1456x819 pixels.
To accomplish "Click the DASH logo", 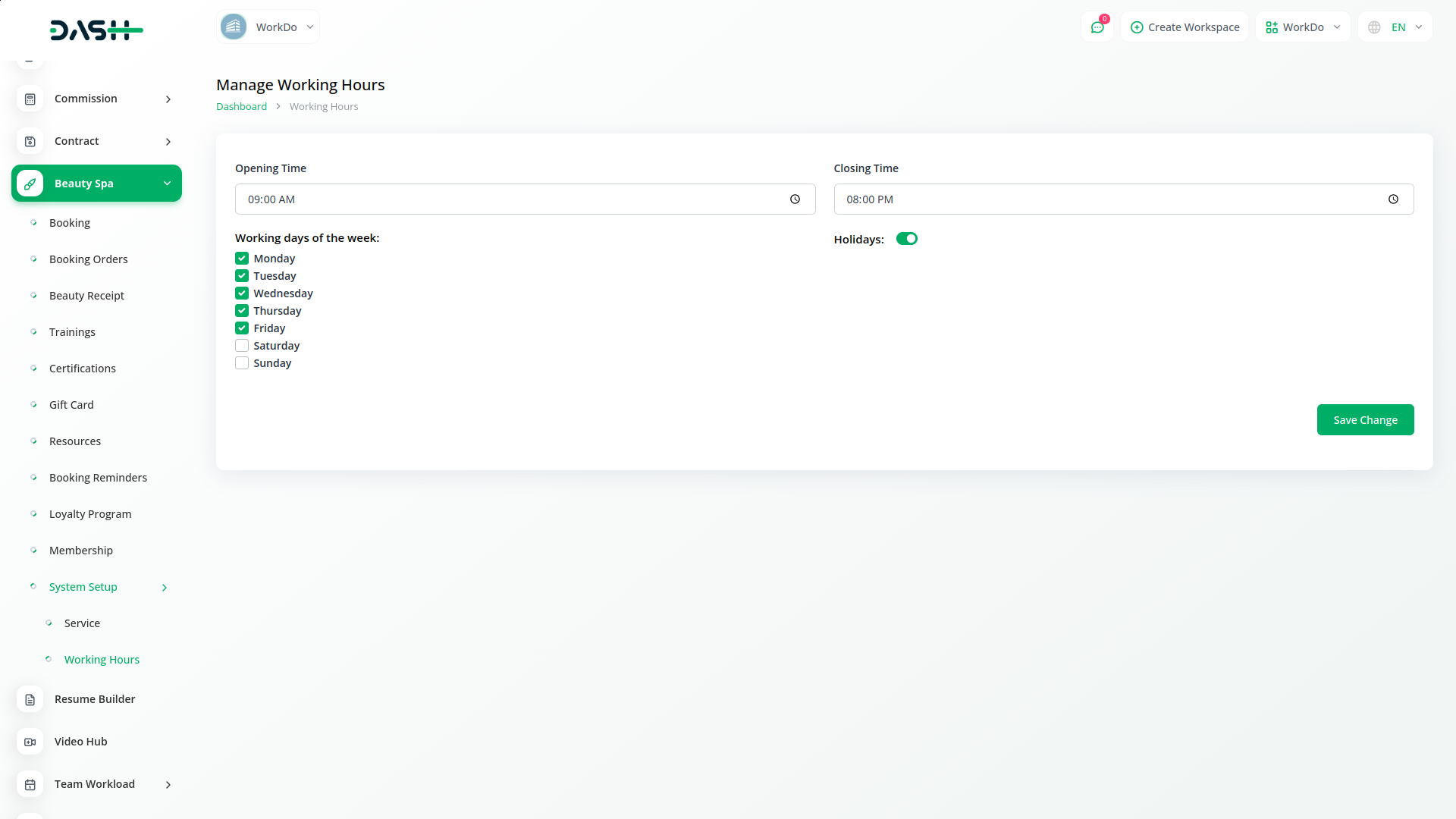I will pyautogui.click(x=96, y=30).
